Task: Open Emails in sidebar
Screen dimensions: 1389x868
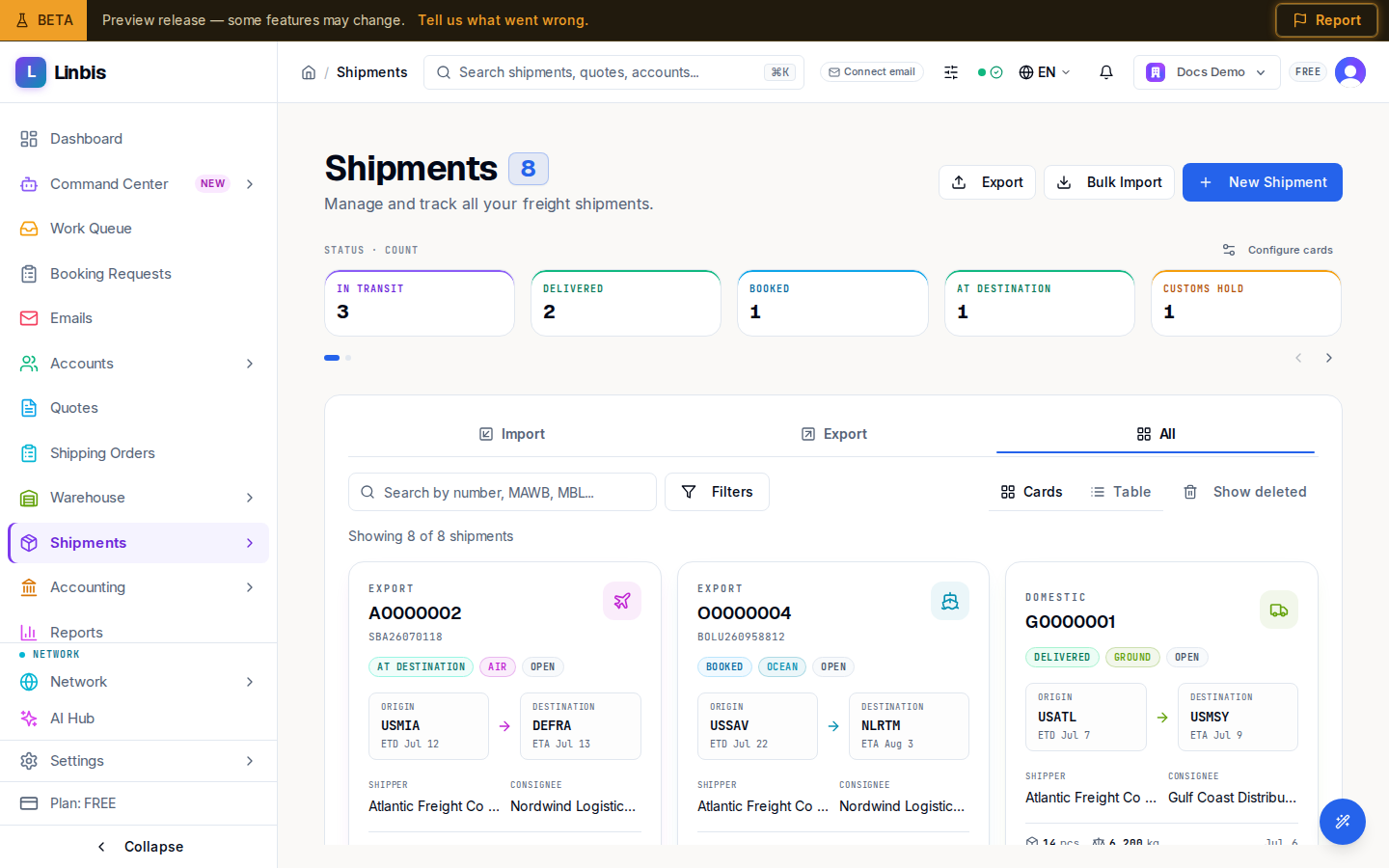Action: click(x=138, y=318)
